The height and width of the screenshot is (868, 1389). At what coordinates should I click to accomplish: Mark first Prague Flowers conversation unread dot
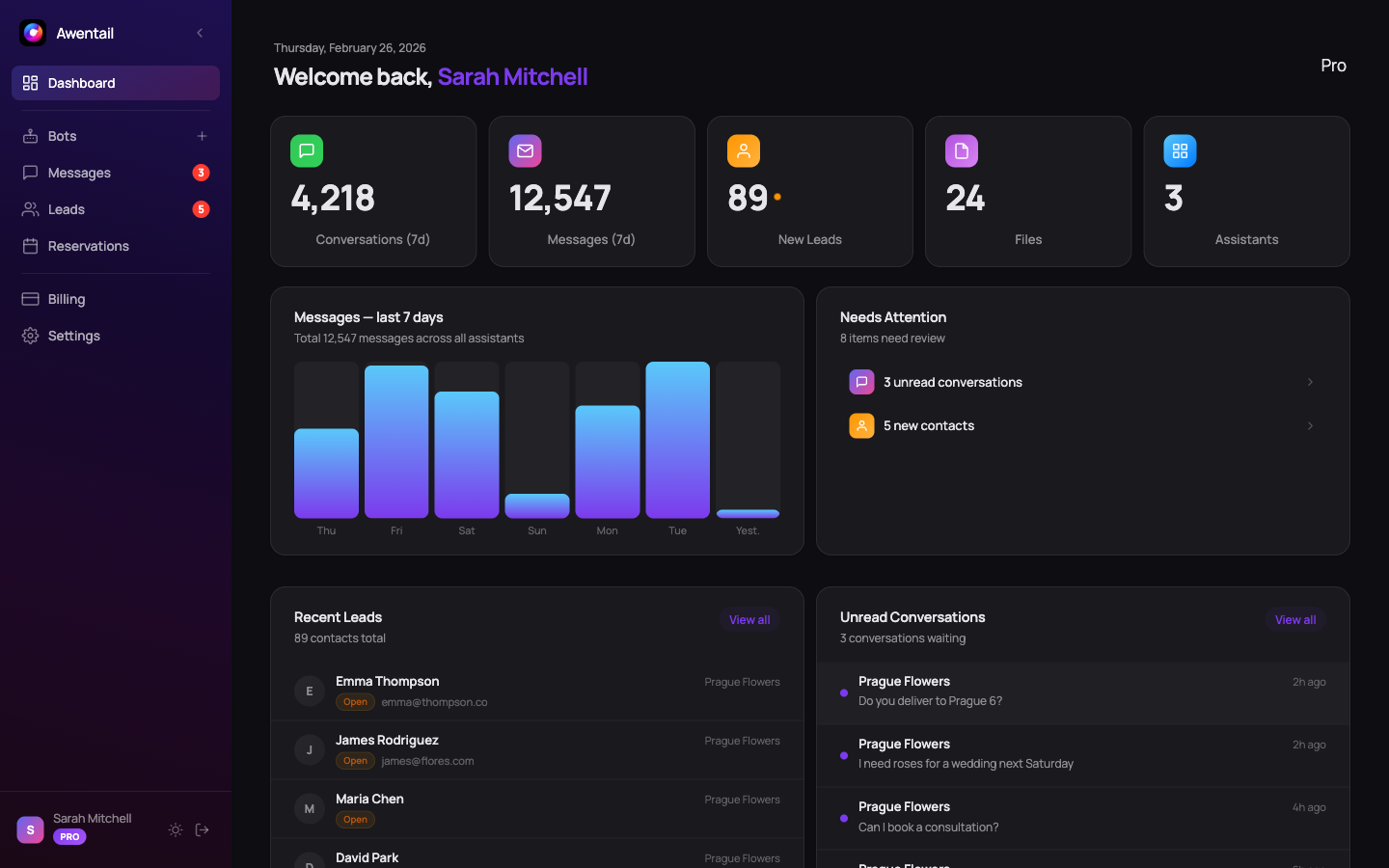point(842,692)
